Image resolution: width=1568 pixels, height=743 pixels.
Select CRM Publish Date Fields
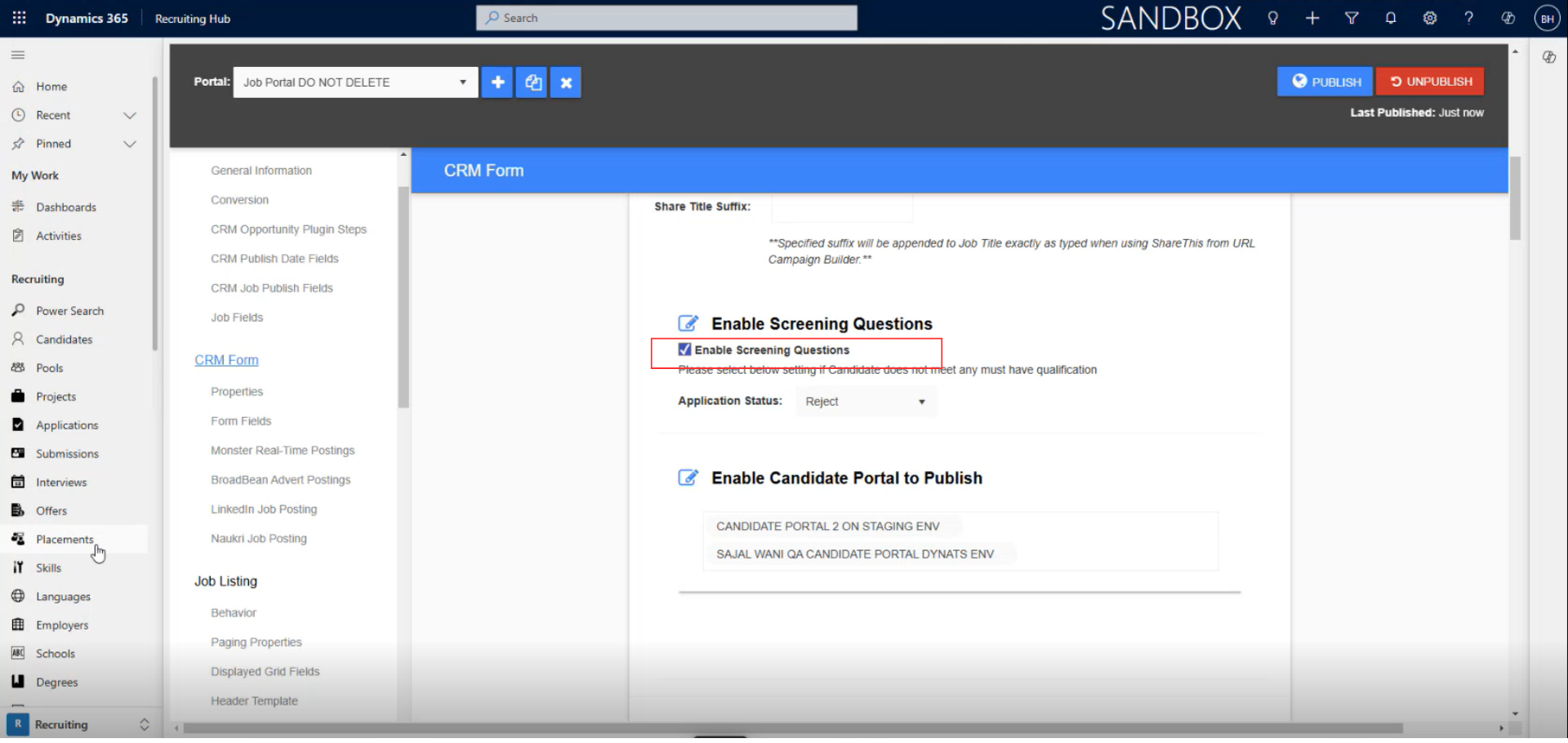point(274,259)
